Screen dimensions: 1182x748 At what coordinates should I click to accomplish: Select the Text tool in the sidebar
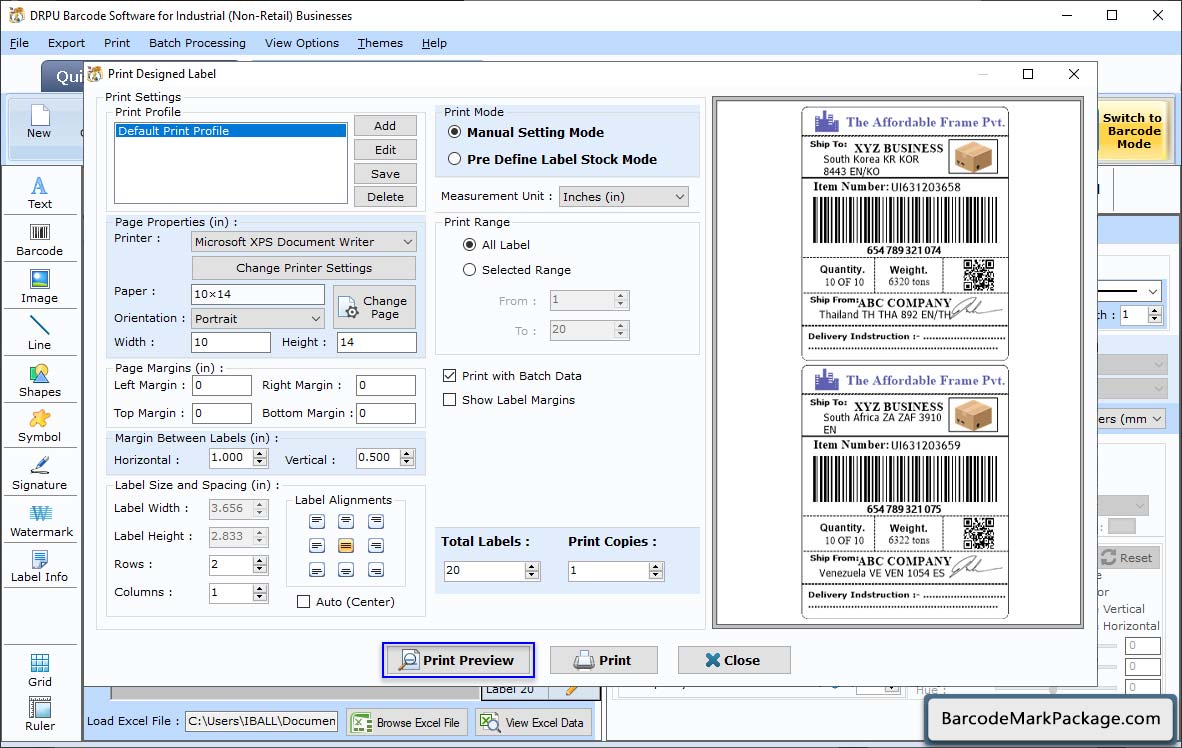pyautogui.click(x=40, y=193)
